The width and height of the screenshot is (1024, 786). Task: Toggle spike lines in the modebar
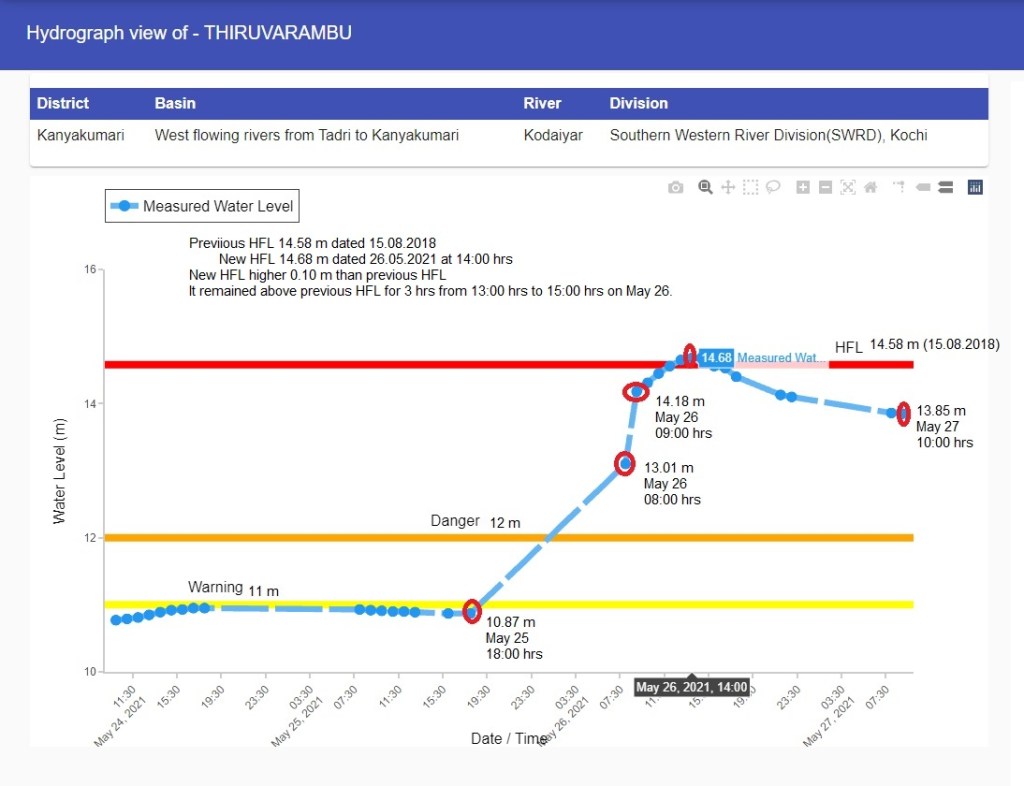(899, 187)
